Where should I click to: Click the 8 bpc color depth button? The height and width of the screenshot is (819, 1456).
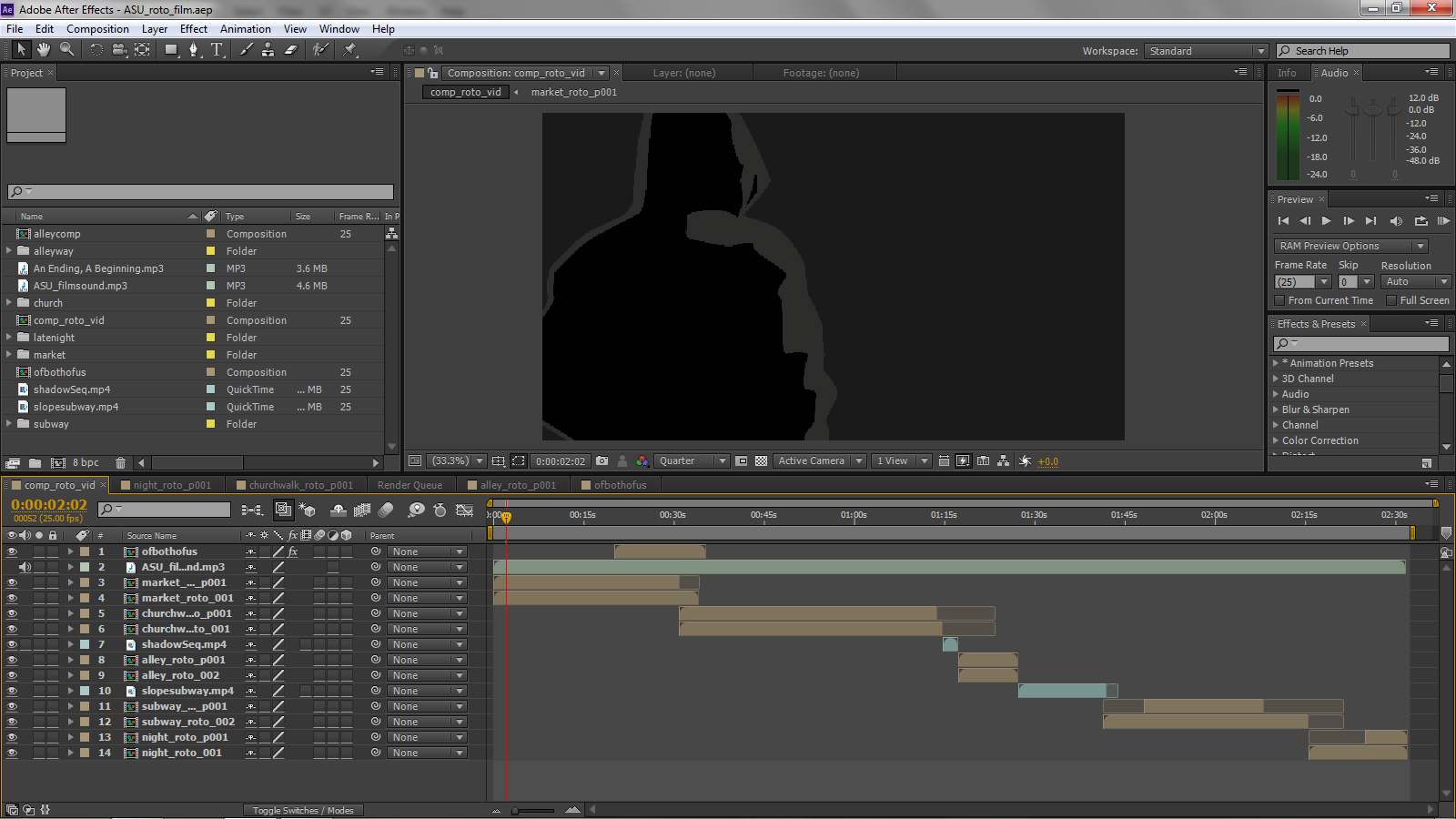86,462
